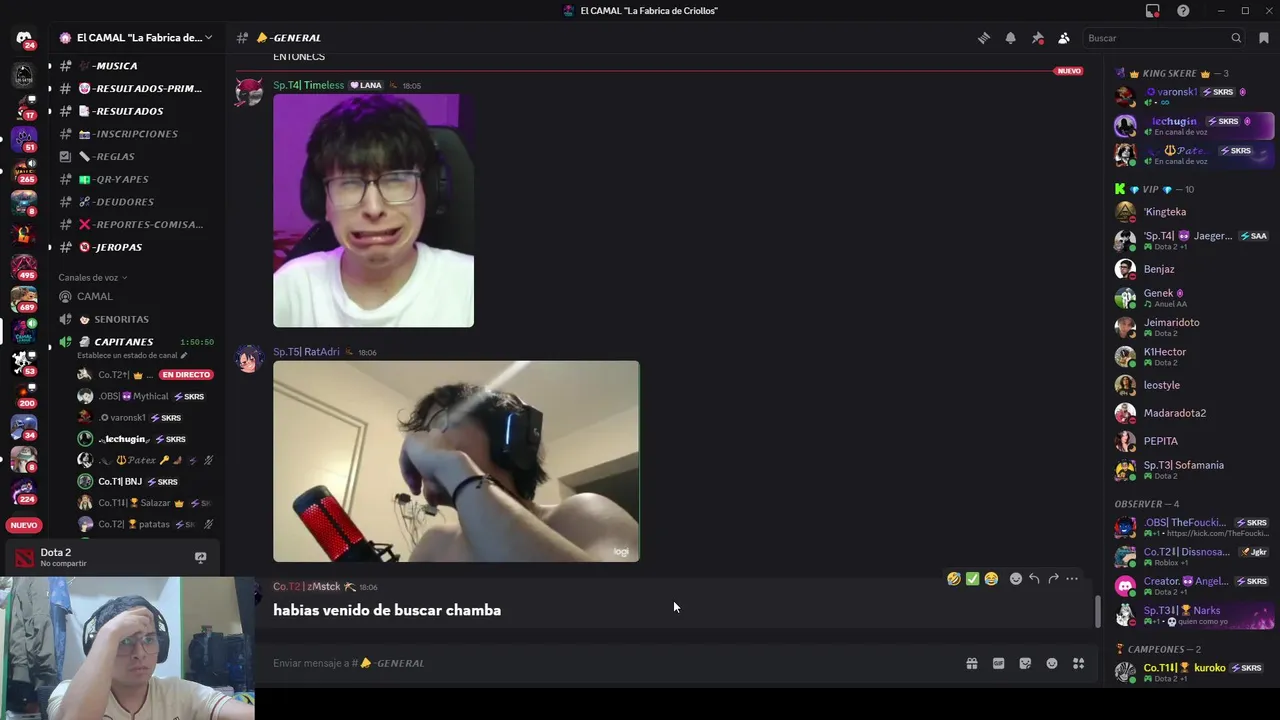Open more options on zMstck message
The height and width of the screenshot is (720, 1280).
[x=1072, y=579]
